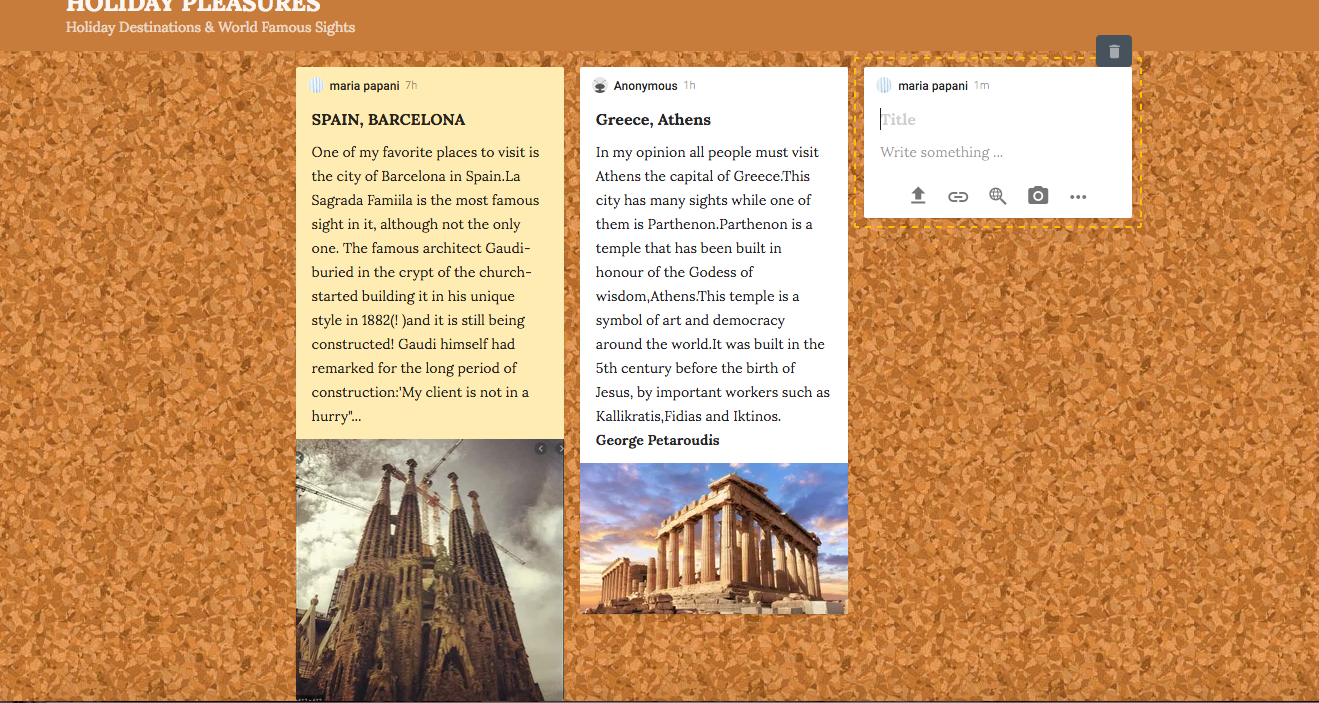Click the 'George Petaroudis' signature text

pos(657,441)
